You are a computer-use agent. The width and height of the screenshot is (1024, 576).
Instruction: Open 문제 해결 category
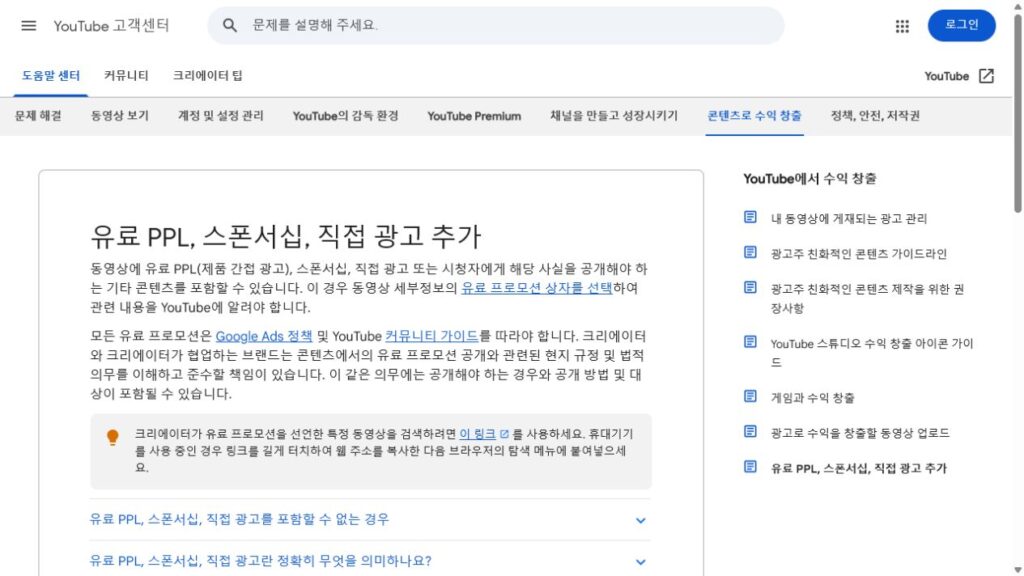click(38, 116)
